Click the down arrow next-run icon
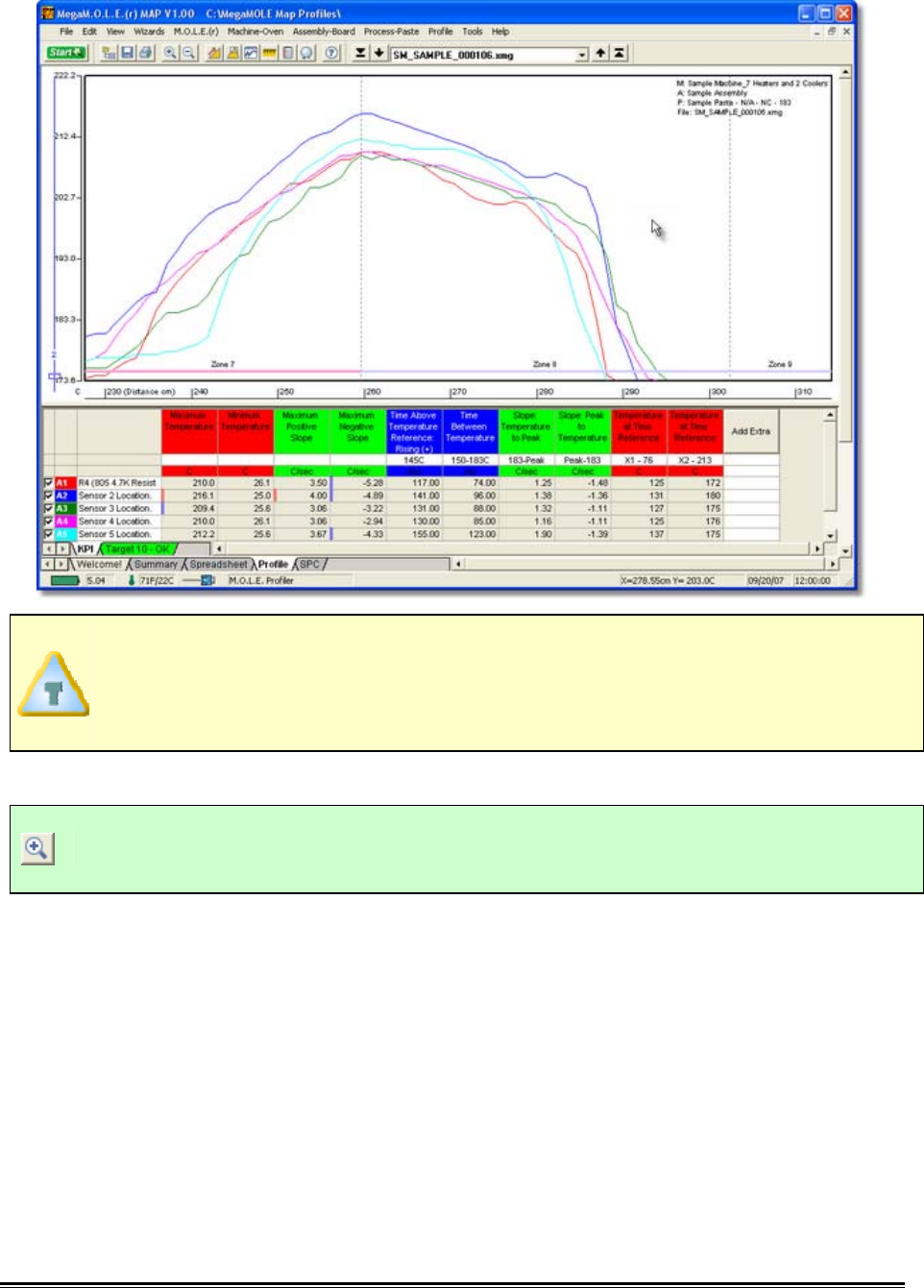924x1288 pixels. [x=378, y=53]
